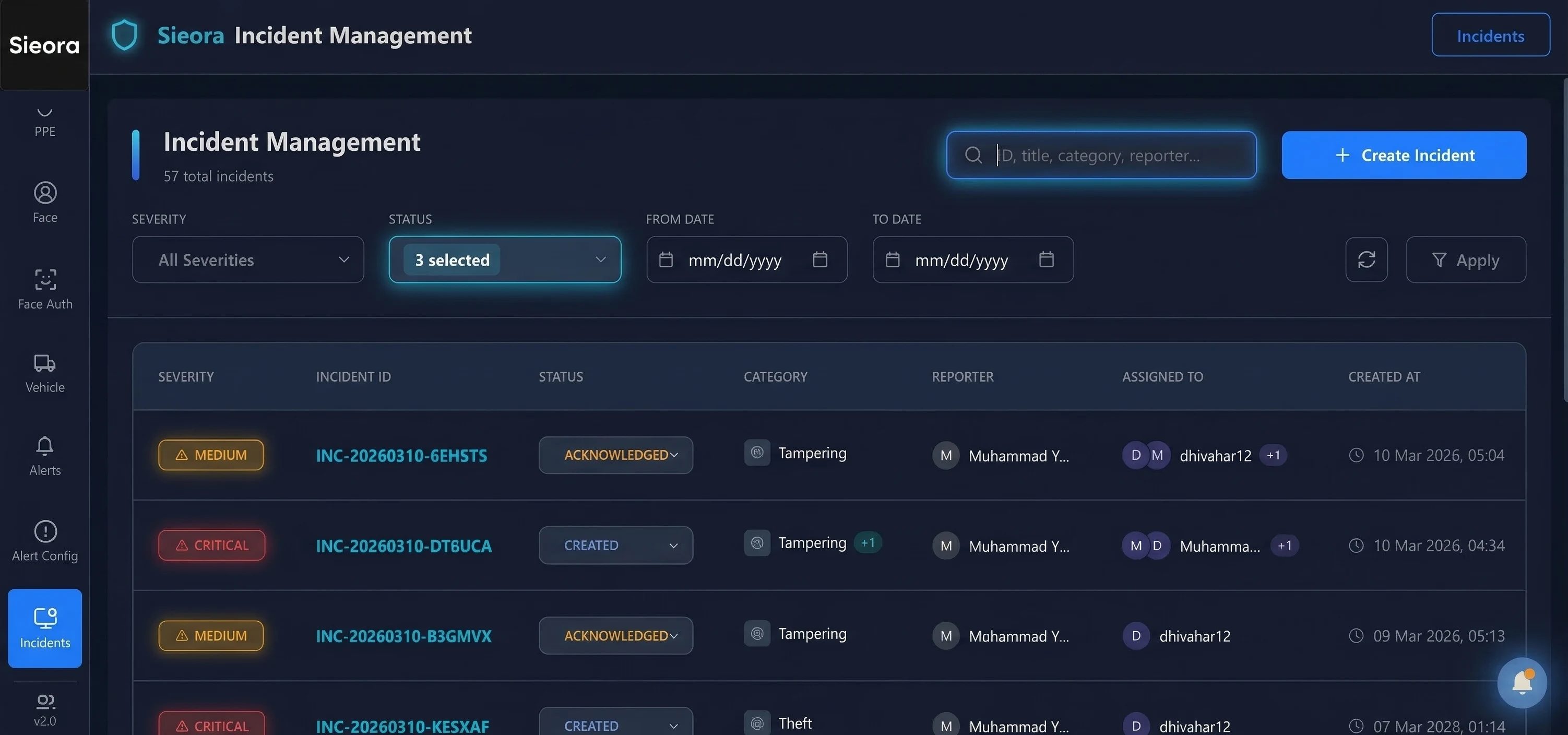Click the To Date mm/dd/yyyy field
Image resolution: width=1568 pixels, height=735 pixels.
[973, 259]
